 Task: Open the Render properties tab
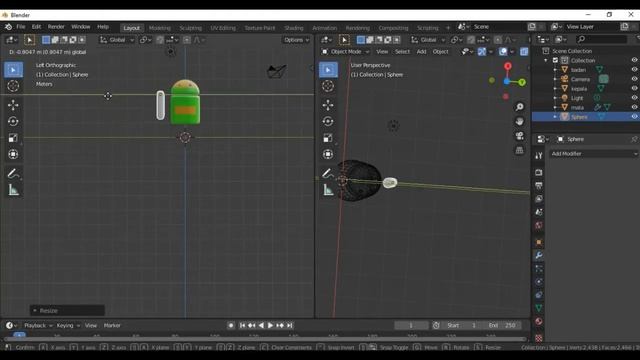pyautogui.click(x=539, y=172)
